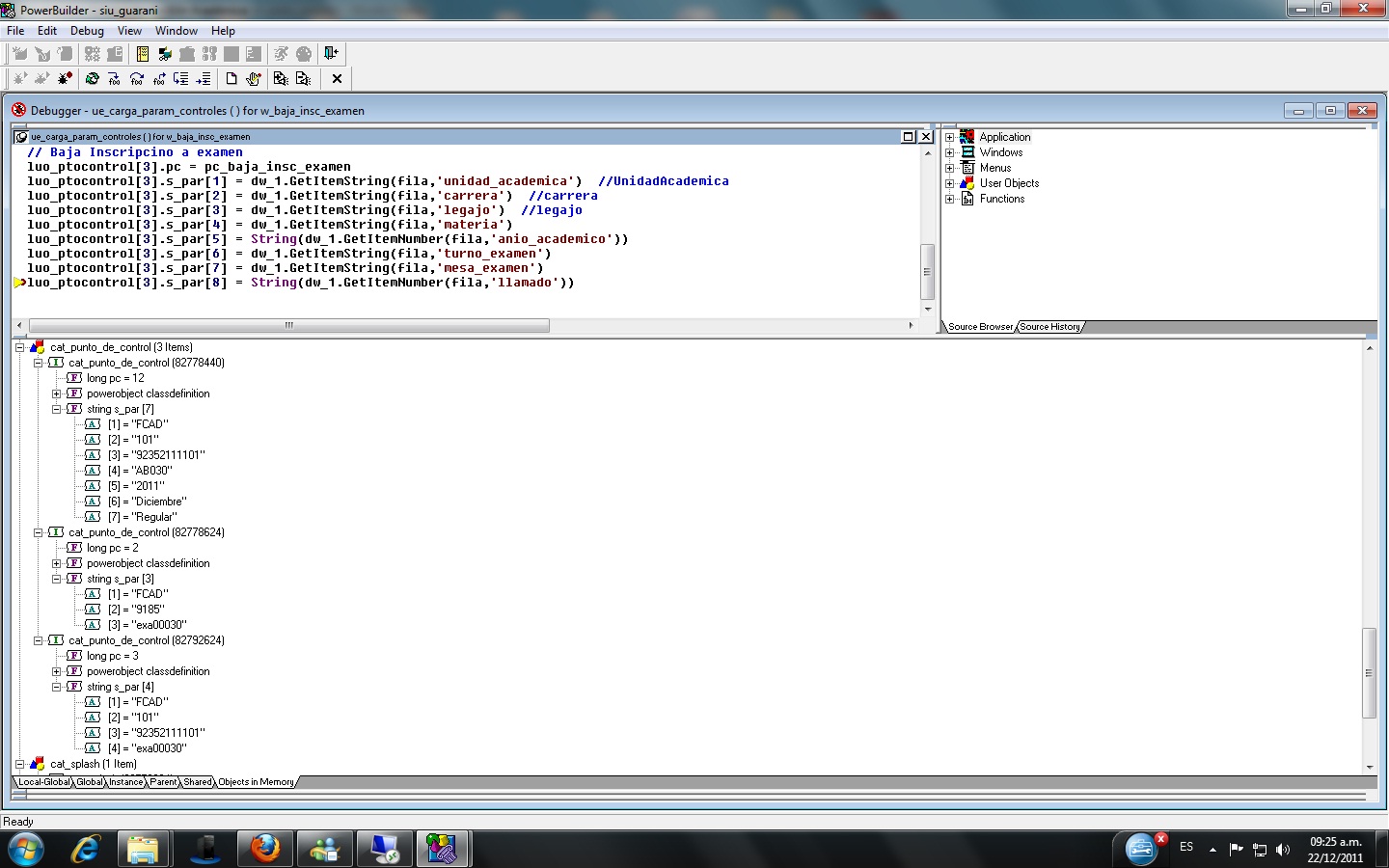Open the Browser icon in the top toolbar

tap(165, 54)
